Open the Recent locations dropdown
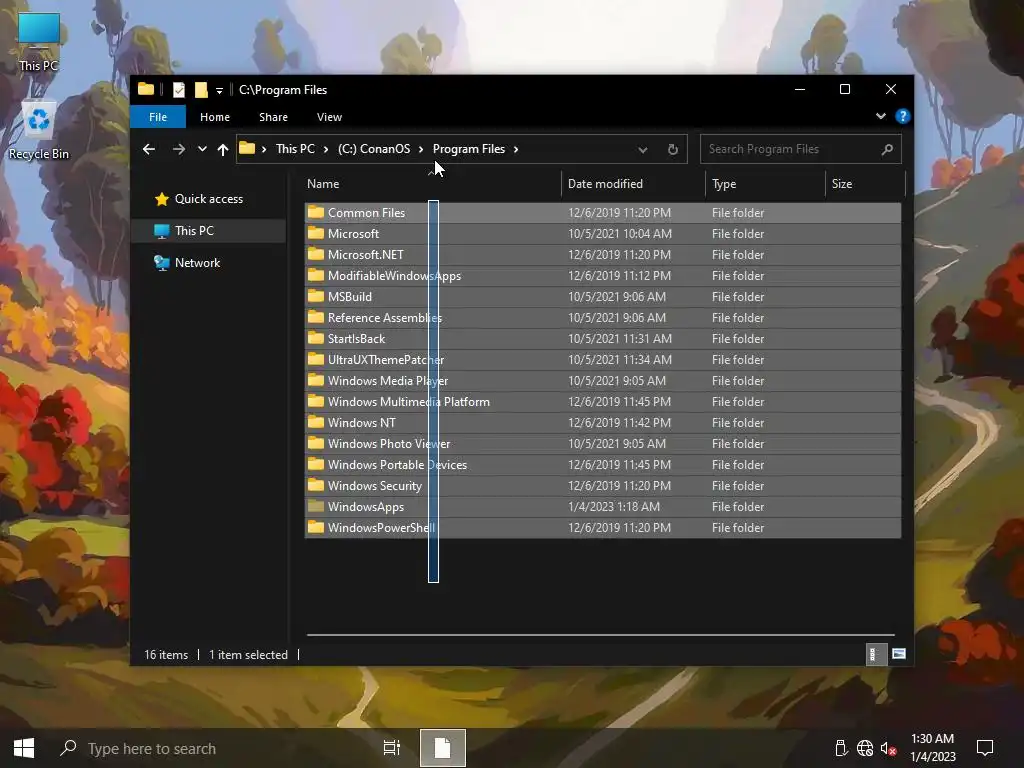 [202, 149]
